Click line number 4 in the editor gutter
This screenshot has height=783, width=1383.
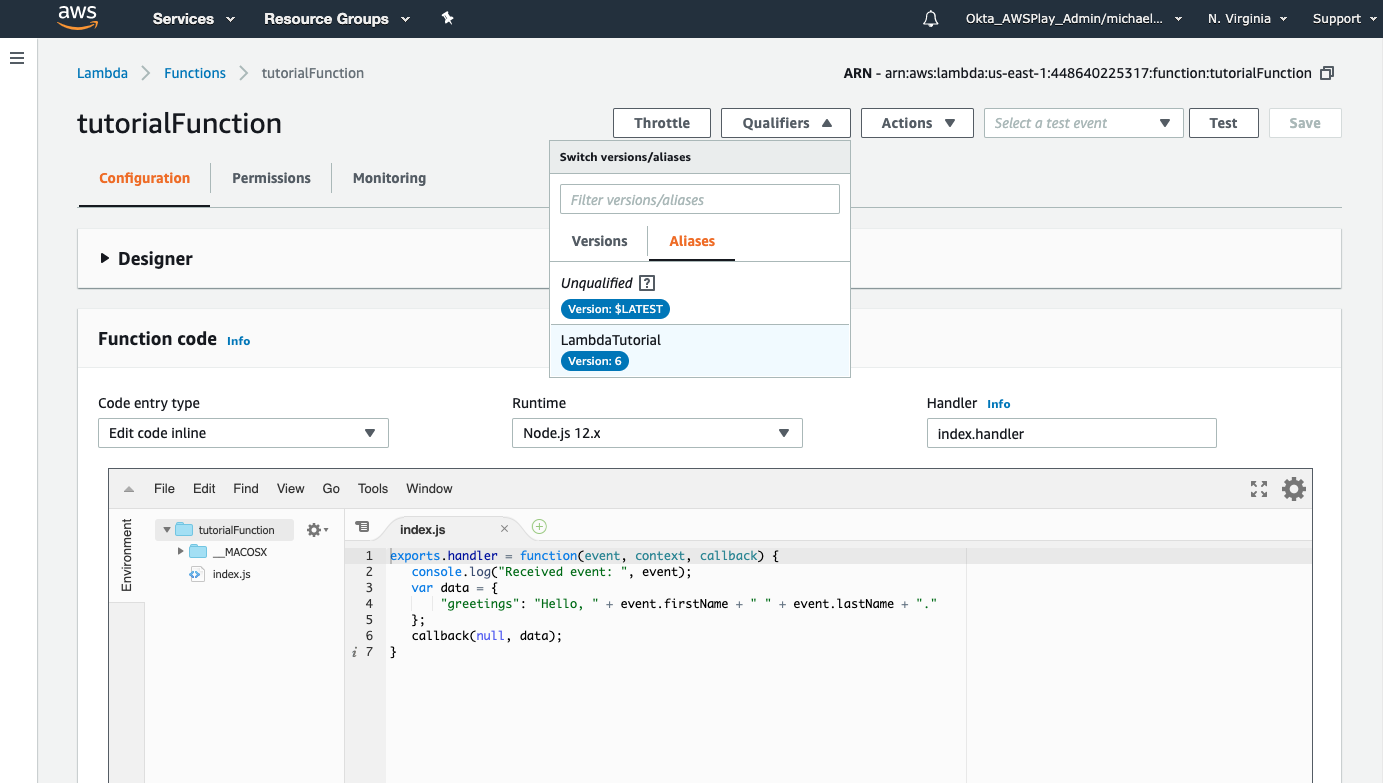click(369, 604)
